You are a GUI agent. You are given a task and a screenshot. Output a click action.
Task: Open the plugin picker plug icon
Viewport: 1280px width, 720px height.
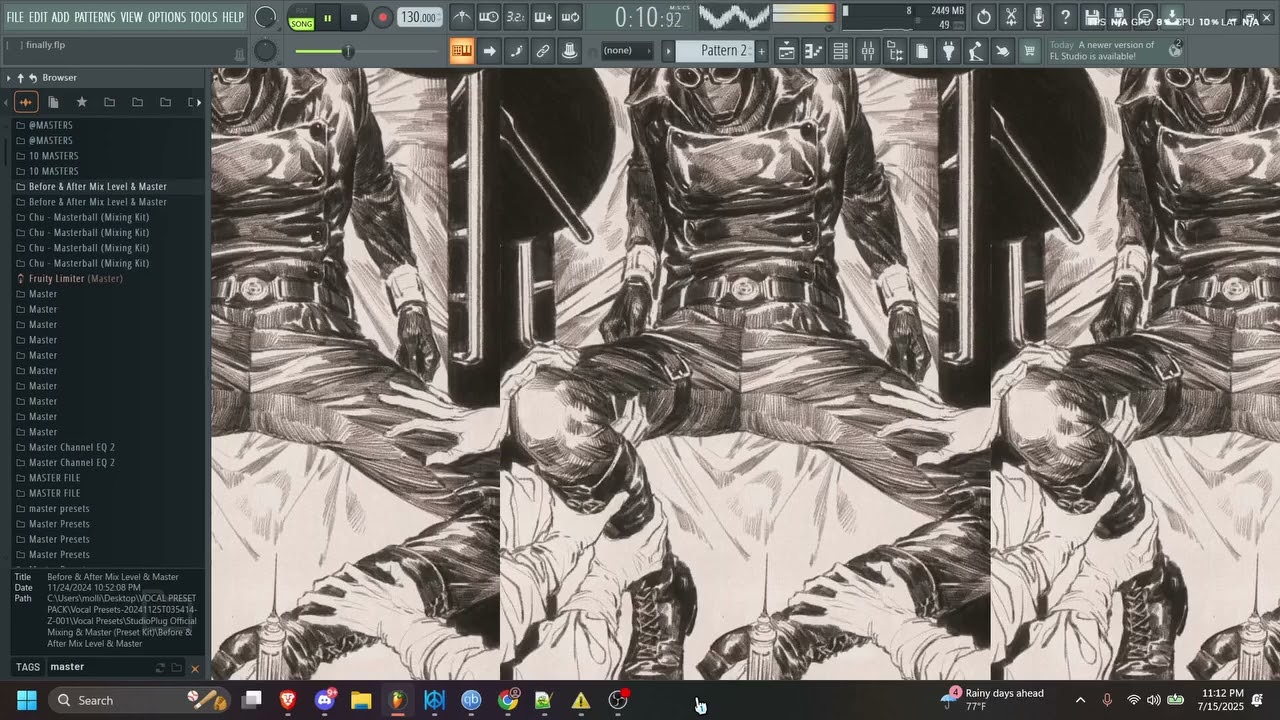(x=948, y=51)
